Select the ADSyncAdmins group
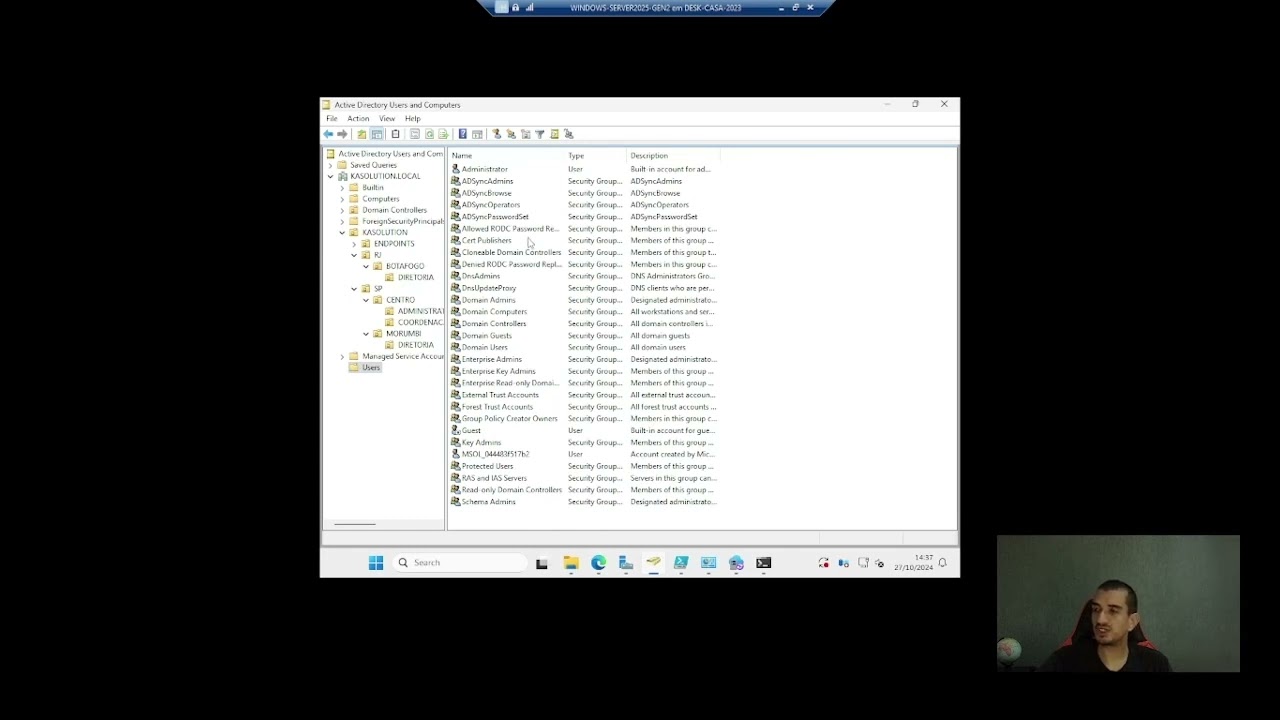The width and height of the screenshot is (1280, 720). 487,181
